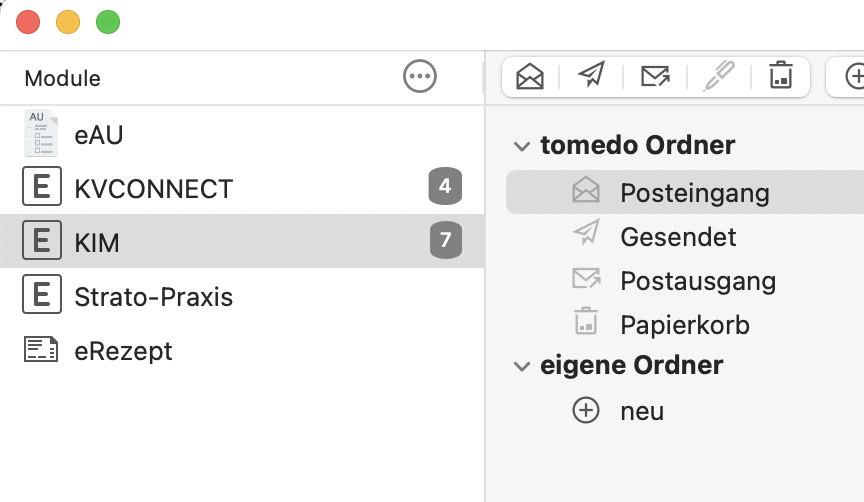This screenshot has height=502, width=864.
Task: Click the envelope-with-arrow outbox toolbar icon
Action: tap(655, 76)
